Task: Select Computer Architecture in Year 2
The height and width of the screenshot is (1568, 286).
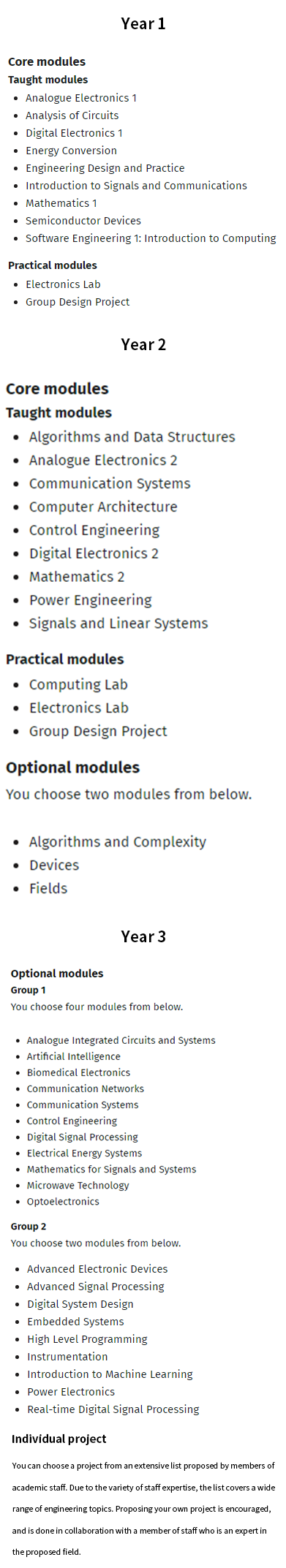Action: point(103,507)
